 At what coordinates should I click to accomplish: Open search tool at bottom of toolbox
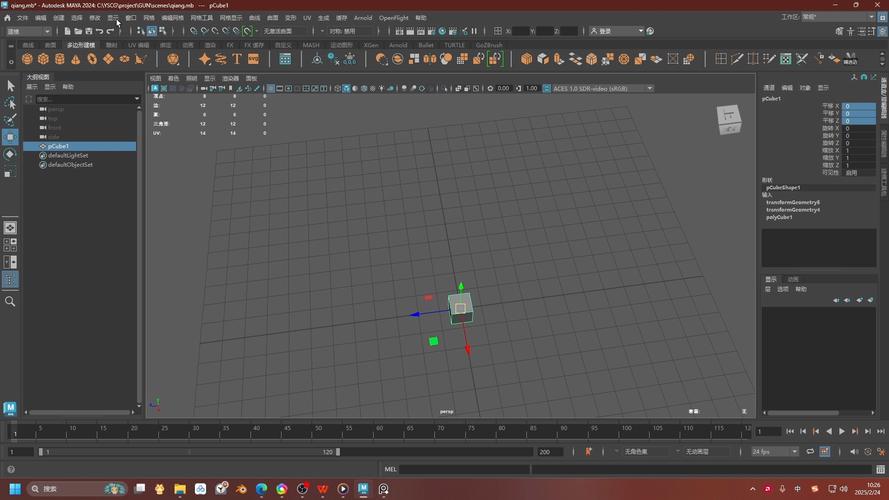click(10, 301)
